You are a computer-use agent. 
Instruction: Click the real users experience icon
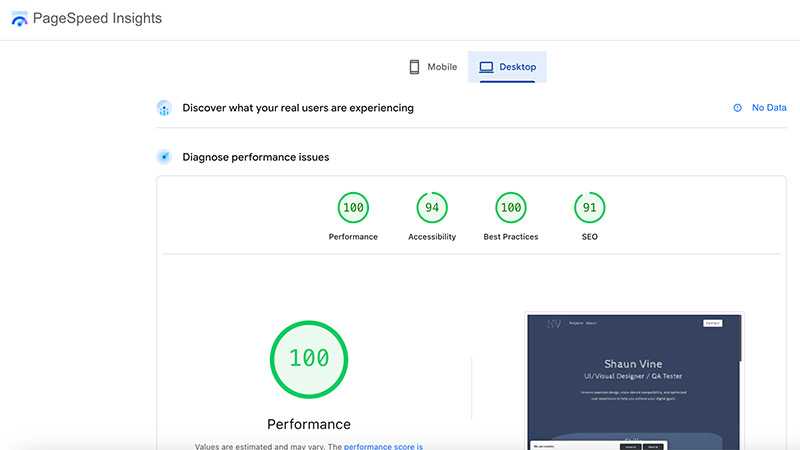164,108
